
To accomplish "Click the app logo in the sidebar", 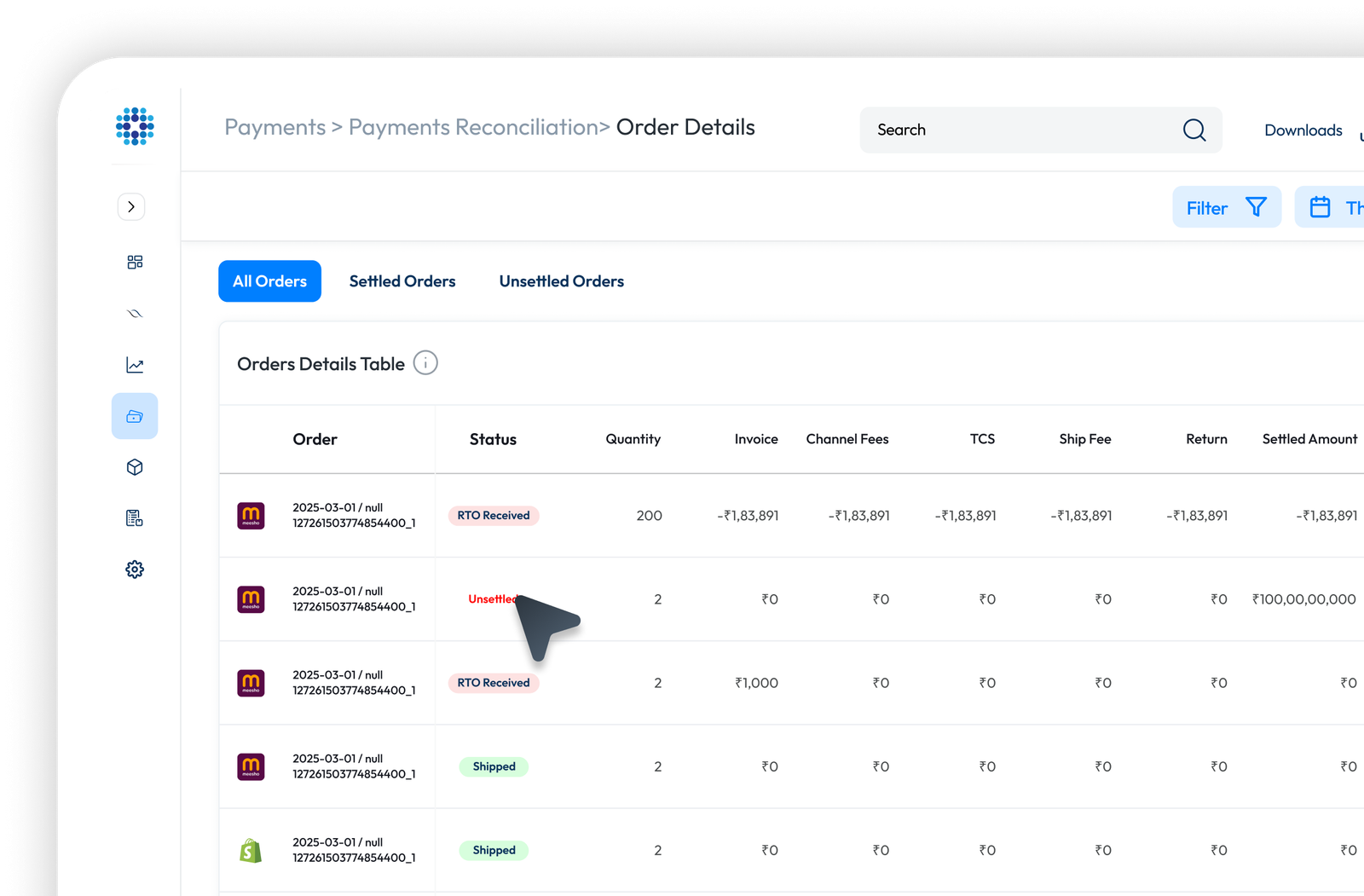I will (x=135, y=126).
